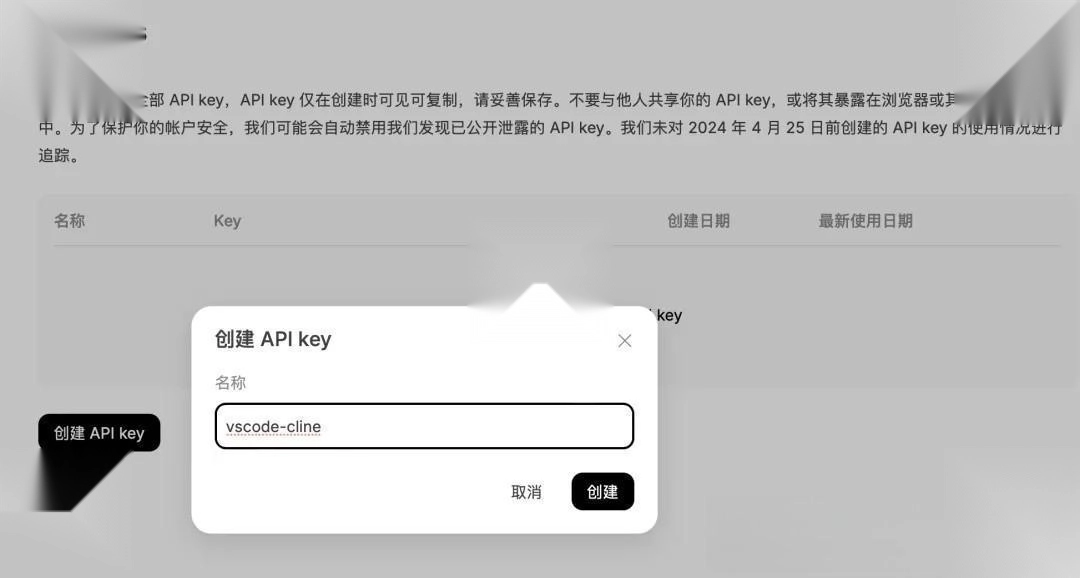Viewport: 1080px width, 578px height.
Task: Close the 创建 API key dialog
Action: click(x=625, y=341)
